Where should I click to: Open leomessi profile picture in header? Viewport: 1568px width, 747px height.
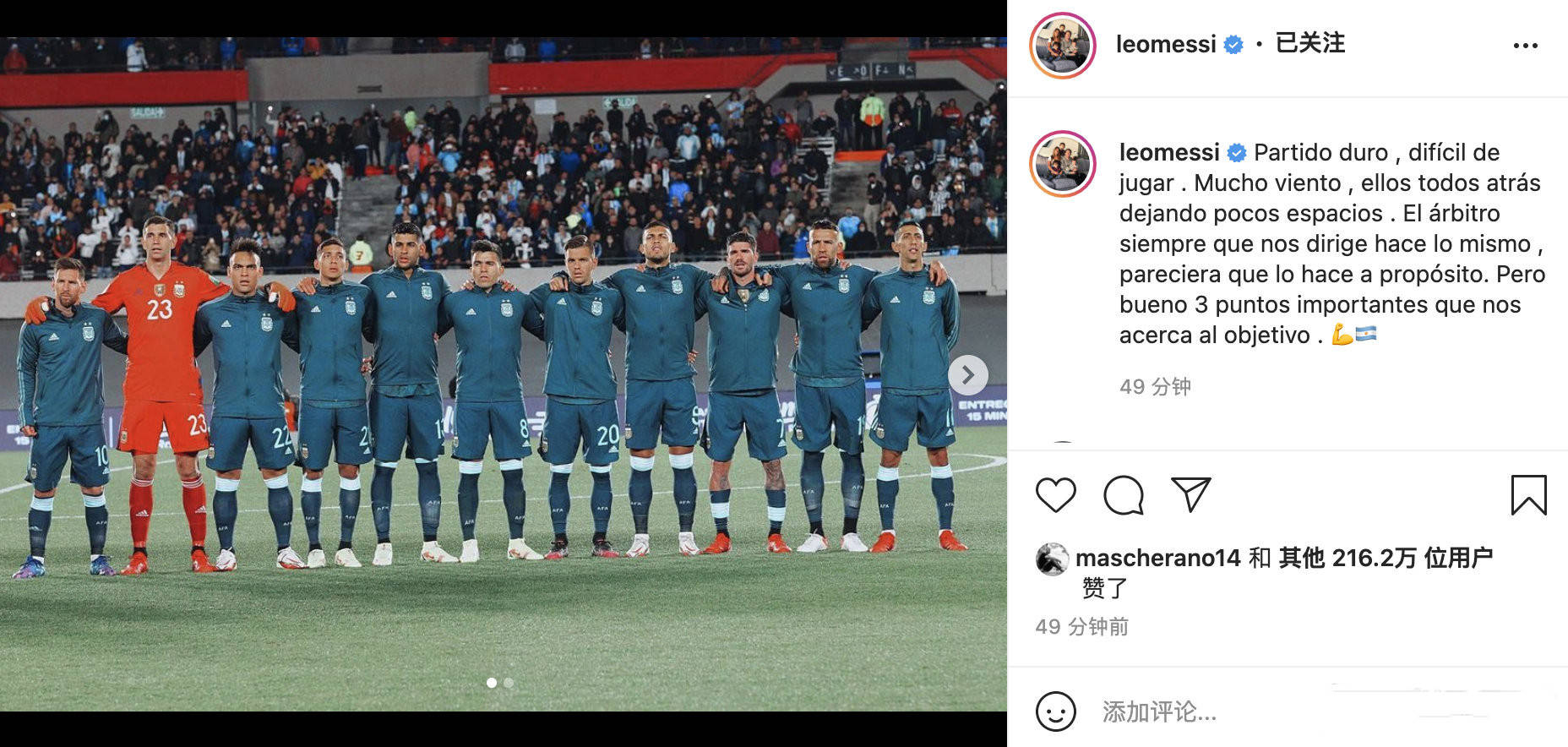click(x=1063, y=46)
